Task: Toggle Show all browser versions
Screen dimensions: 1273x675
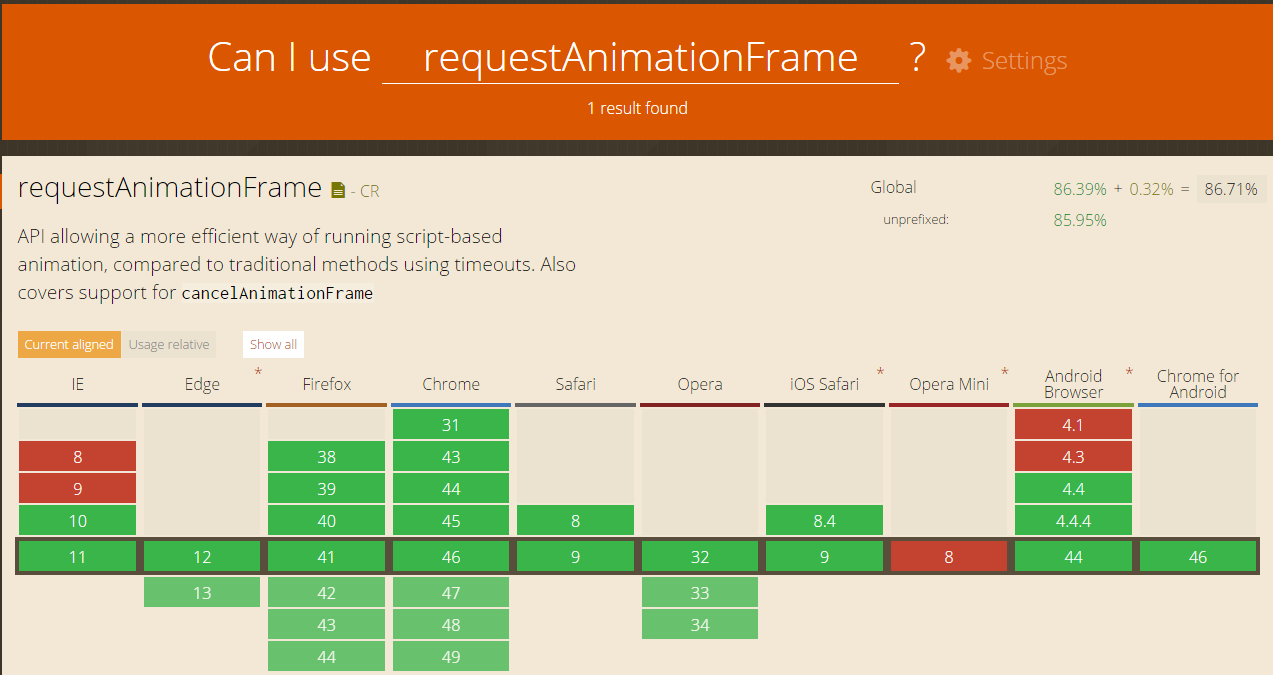Action: pos(272,343)
